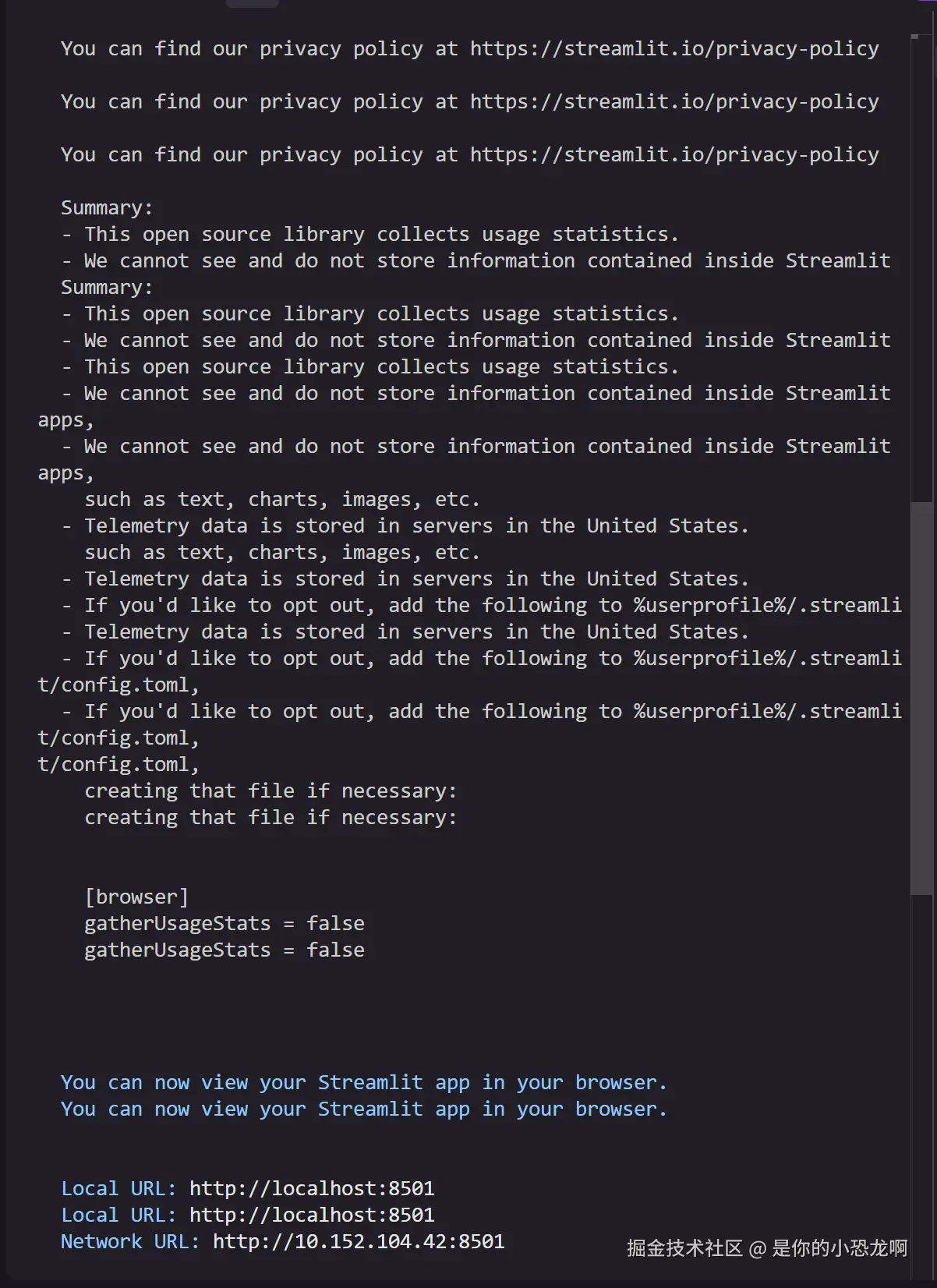Open the first streamlit.io privacy-policy link
Image resolution: width=937 pixels, height=1288 pixels.
click(674, 48)
